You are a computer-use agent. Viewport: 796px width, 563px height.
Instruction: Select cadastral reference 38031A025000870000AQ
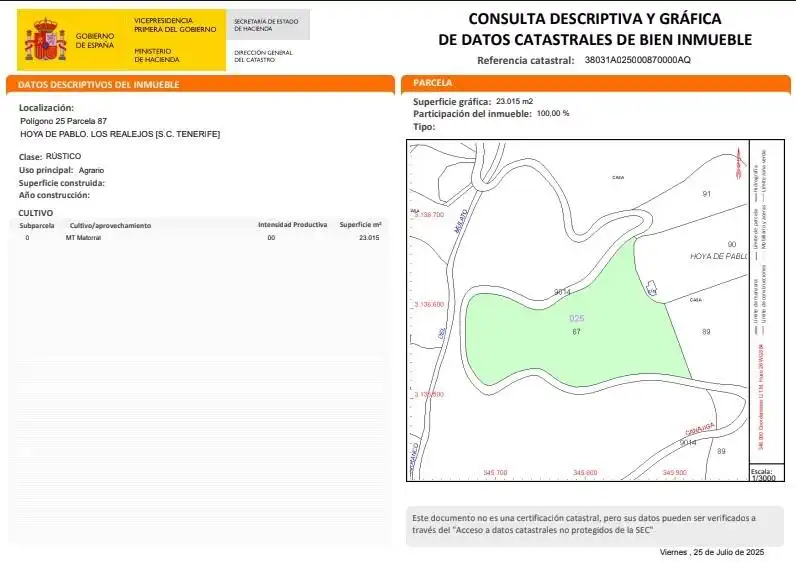[637, 60]
